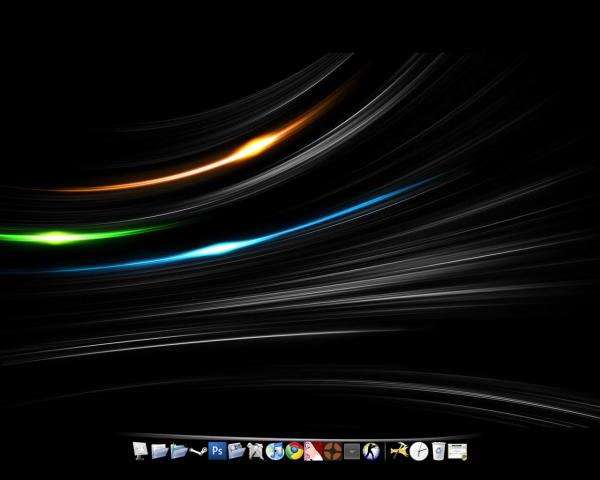Open the pictures folder dock icon

236,451
